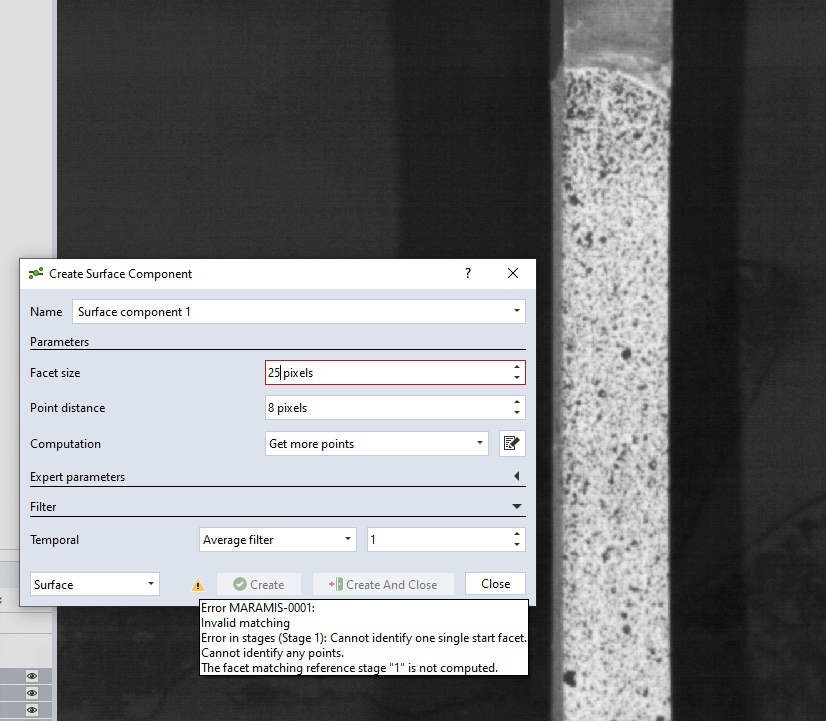Increase temporal filter value with up arrow
This screenshot has width=826, height=721.
click(x=516, y=534)
